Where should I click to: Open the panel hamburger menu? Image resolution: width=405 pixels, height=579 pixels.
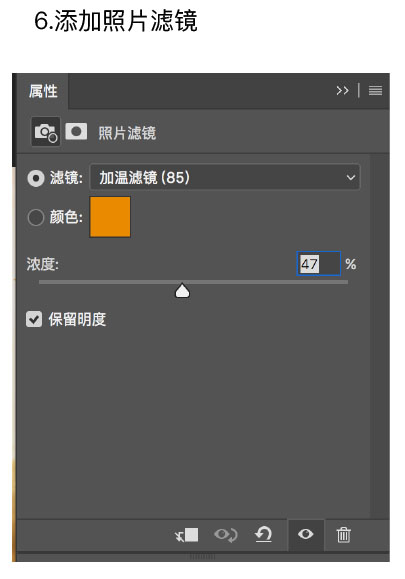coord(375,90)
